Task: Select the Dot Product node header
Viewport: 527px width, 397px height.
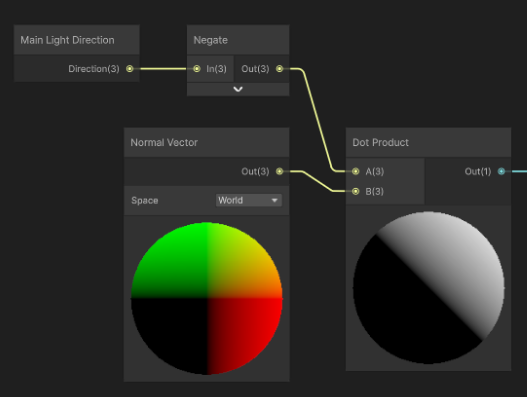Action: (x=428, y=142)
